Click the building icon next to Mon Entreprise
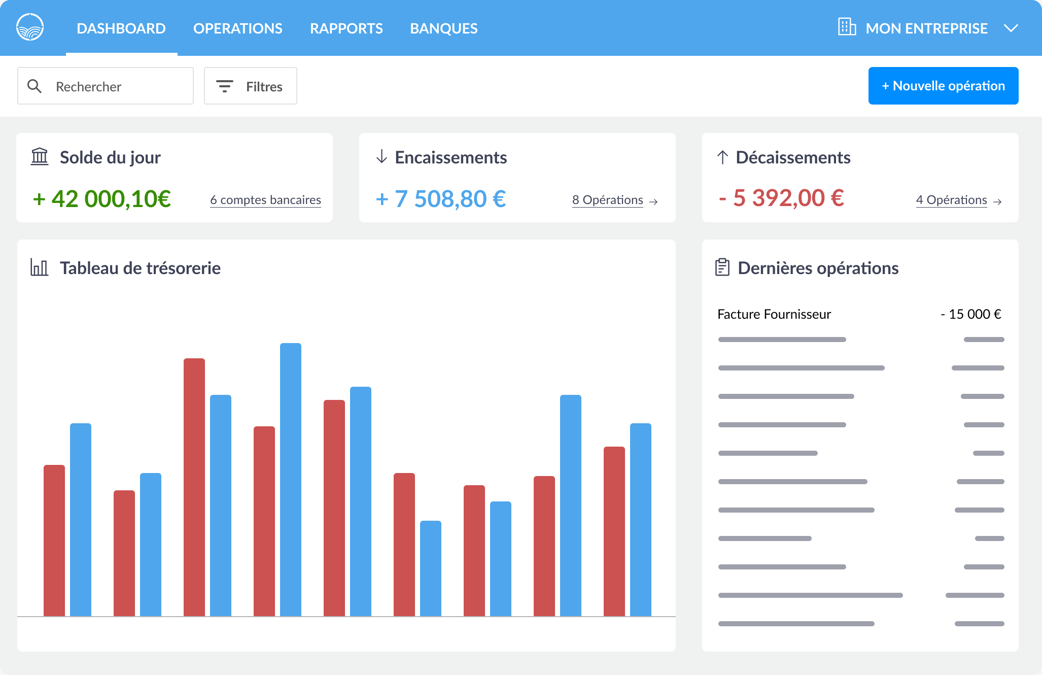 (847, 27)
